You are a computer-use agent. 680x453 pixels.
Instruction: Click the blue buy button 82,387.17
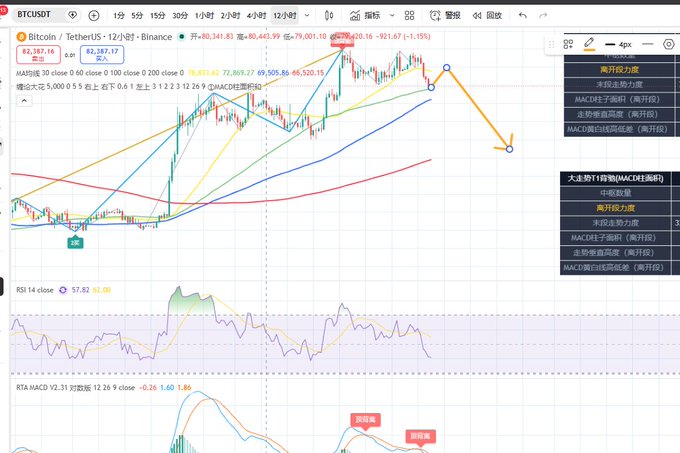point(102,54)
